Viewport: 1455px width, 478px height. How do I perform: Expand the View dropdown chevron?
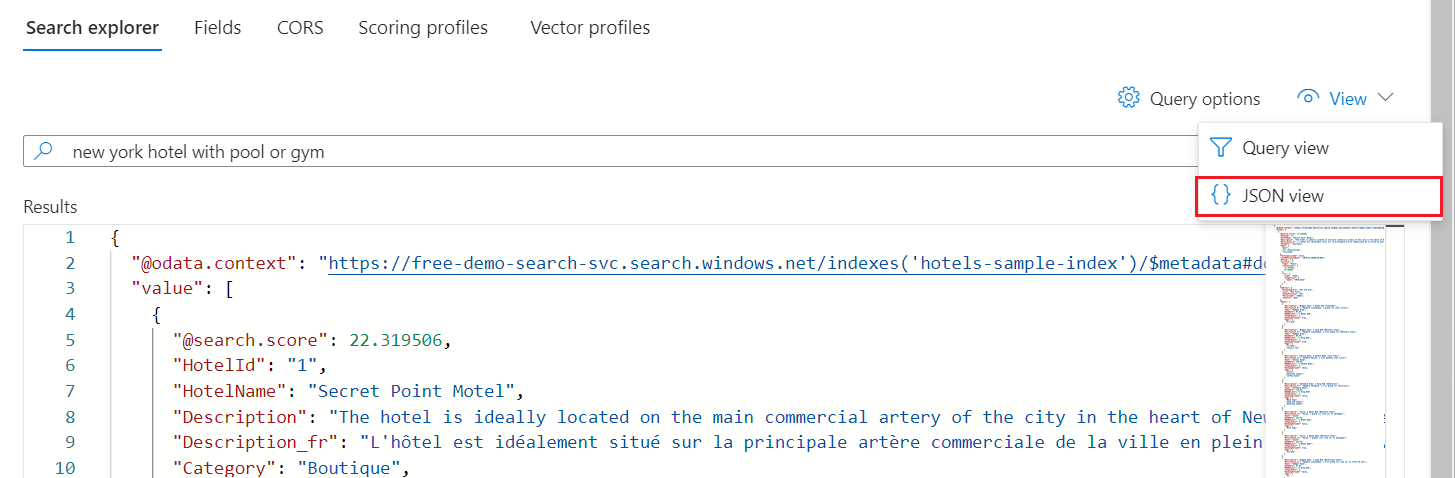(x=1385, y=98)
